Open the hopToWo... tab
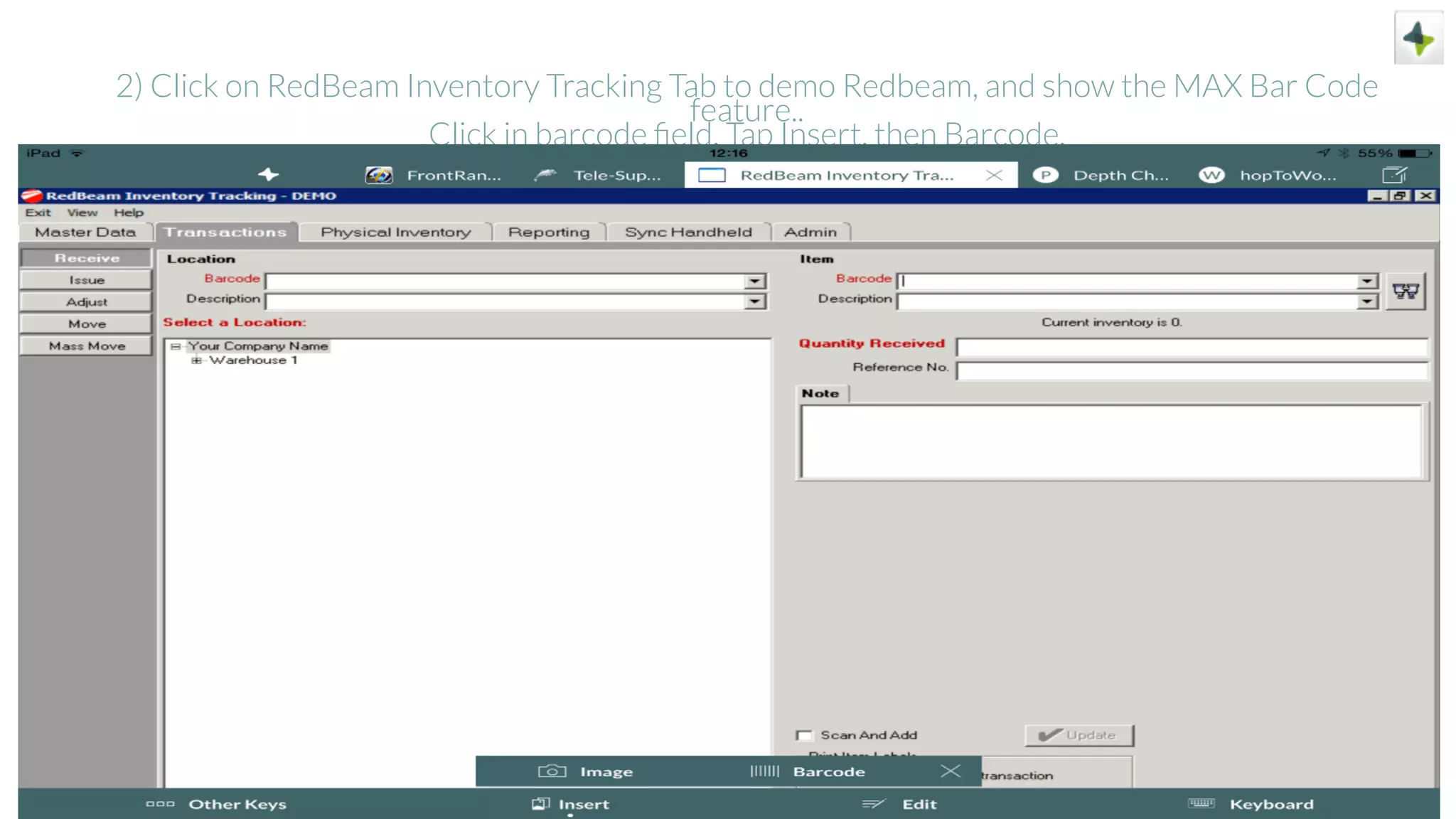Screen dimensions: 1456x819 tap(1268, 175)
